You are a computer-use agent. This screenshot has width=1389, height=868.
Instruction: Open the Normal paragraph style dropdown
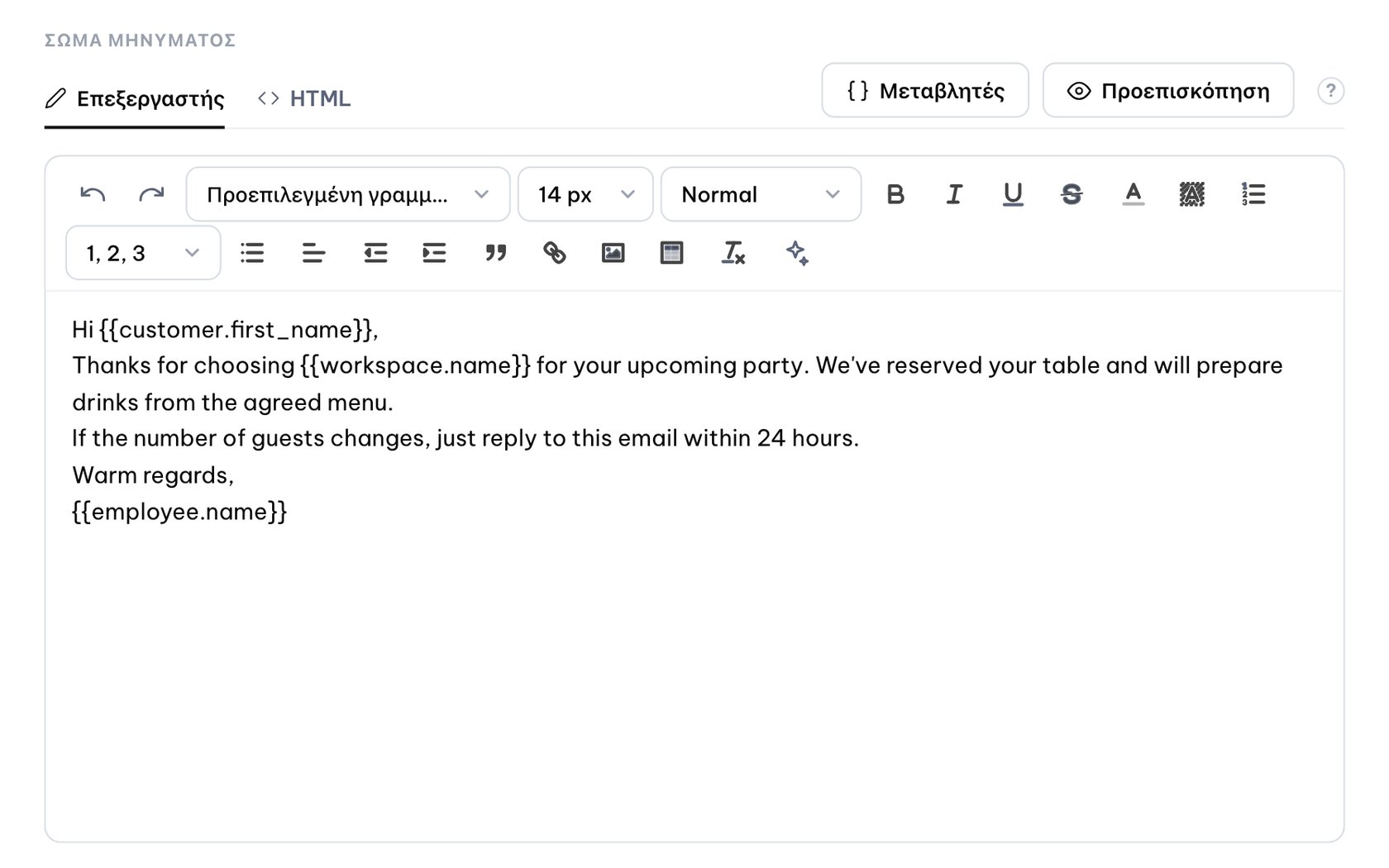point(761,194)
